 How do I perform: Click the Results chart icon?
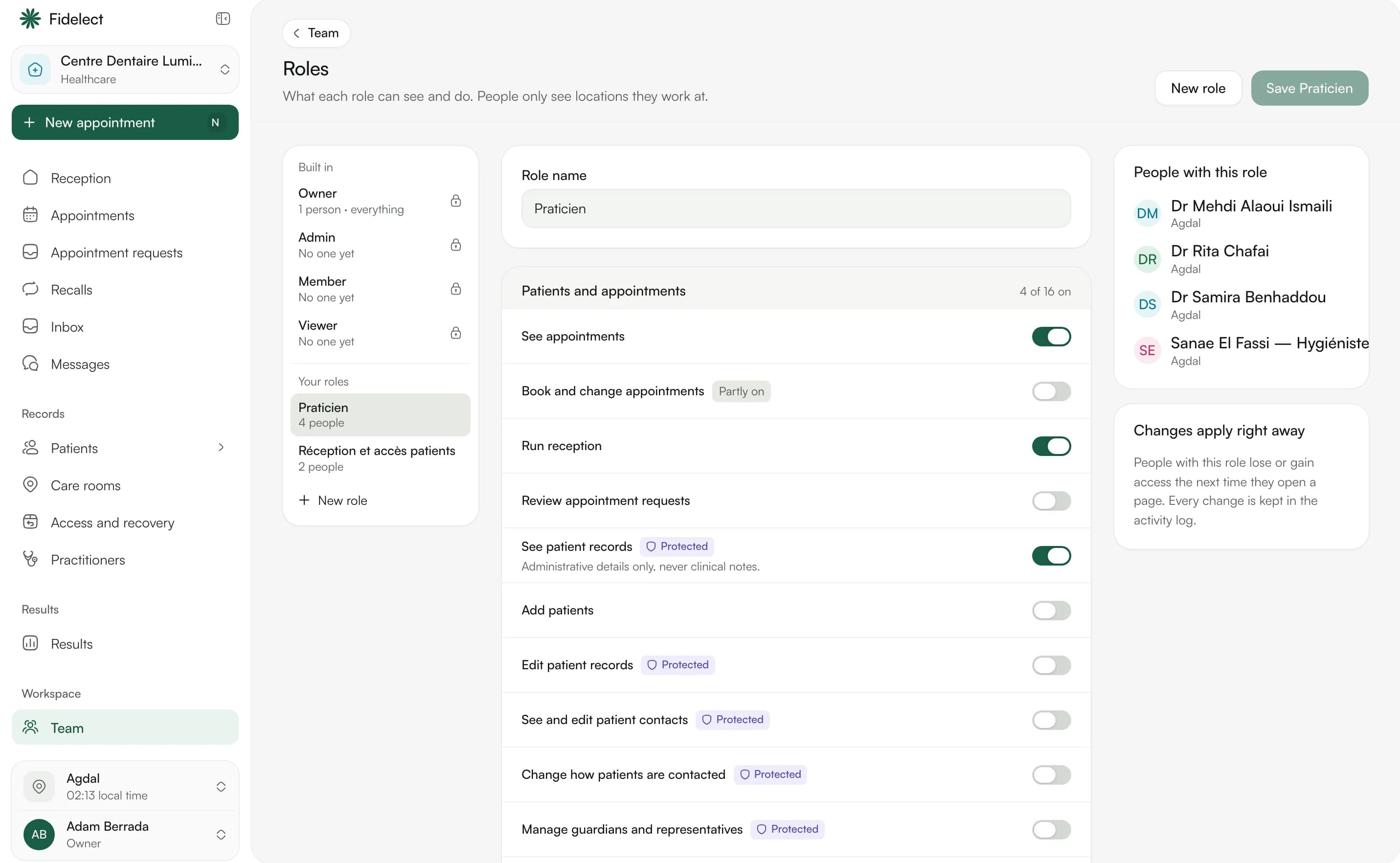30,643
